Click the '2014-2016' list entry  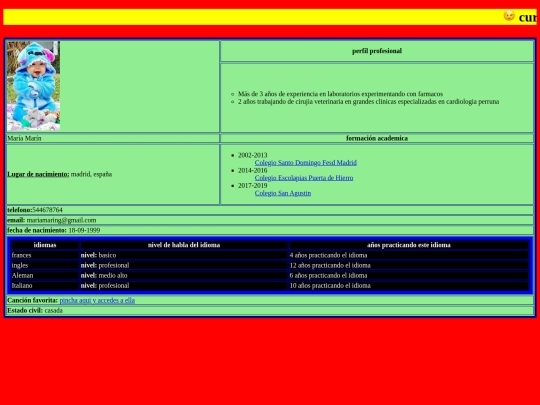coord(252,170)
